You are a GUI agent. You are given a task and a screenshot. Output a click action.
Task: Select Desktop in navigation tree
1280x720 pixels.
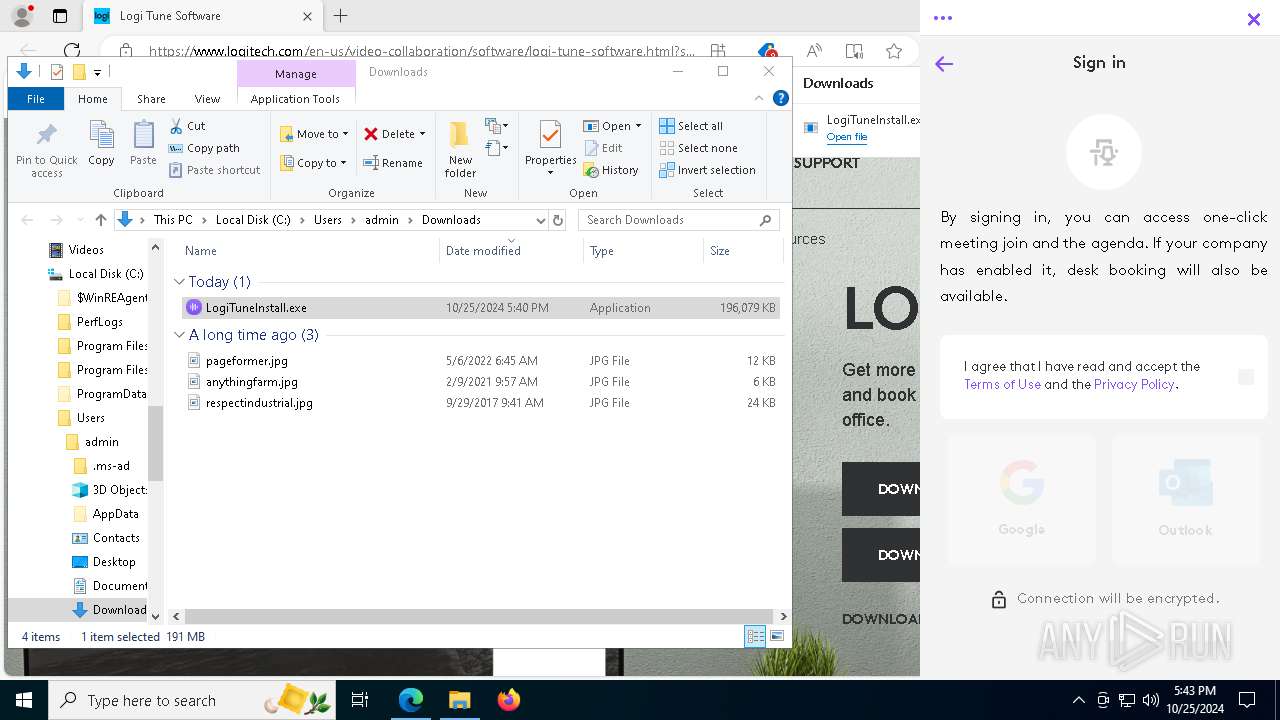pos(114,562)
